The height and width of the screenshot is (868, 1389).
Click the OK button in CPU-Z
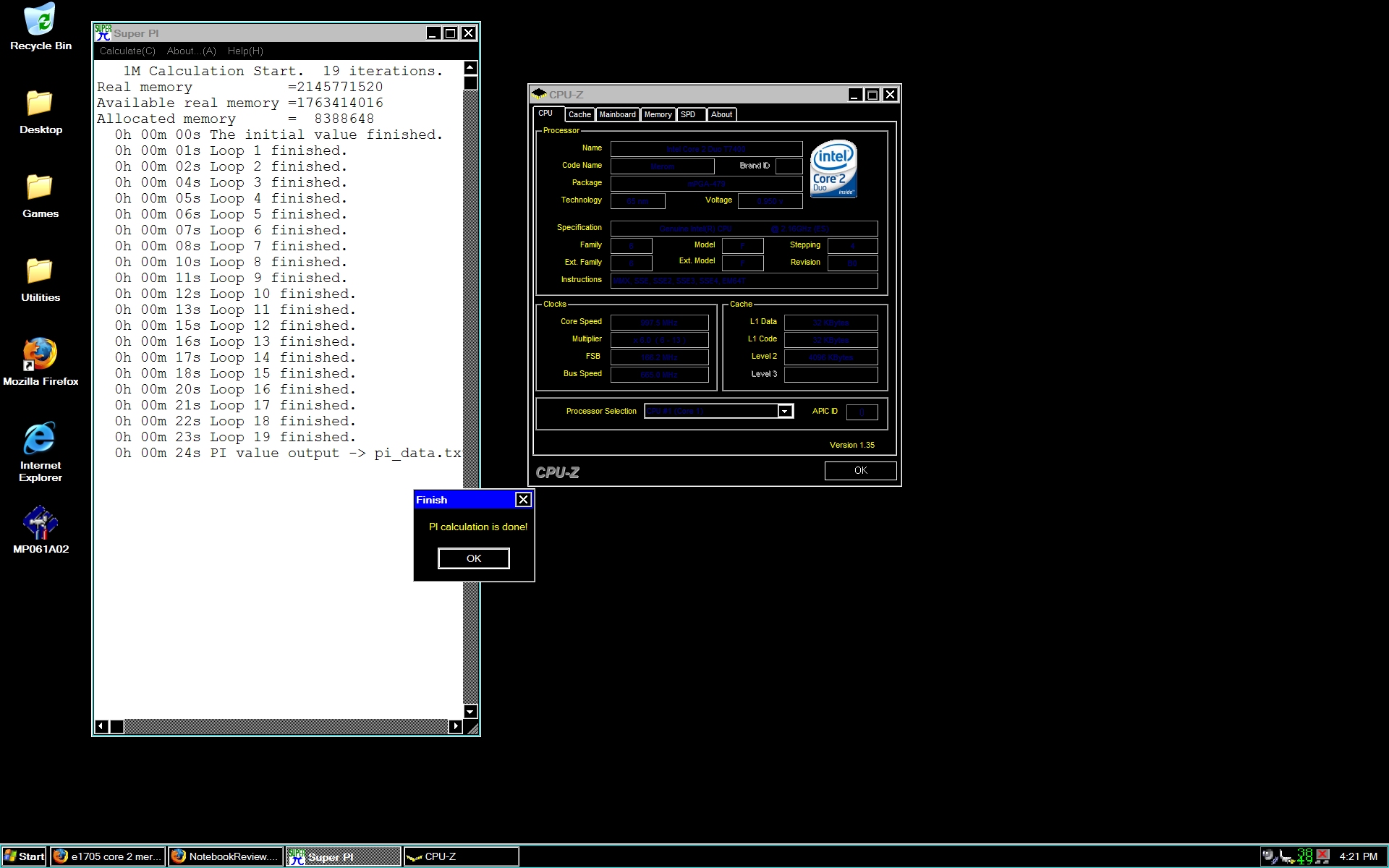click(x=860, y=470)
